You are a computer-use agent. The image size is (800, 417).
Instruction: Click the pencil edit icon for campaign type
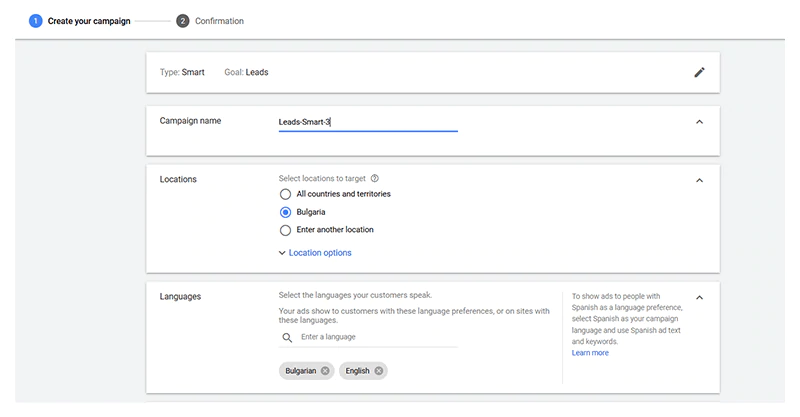(x=699, y=72)
